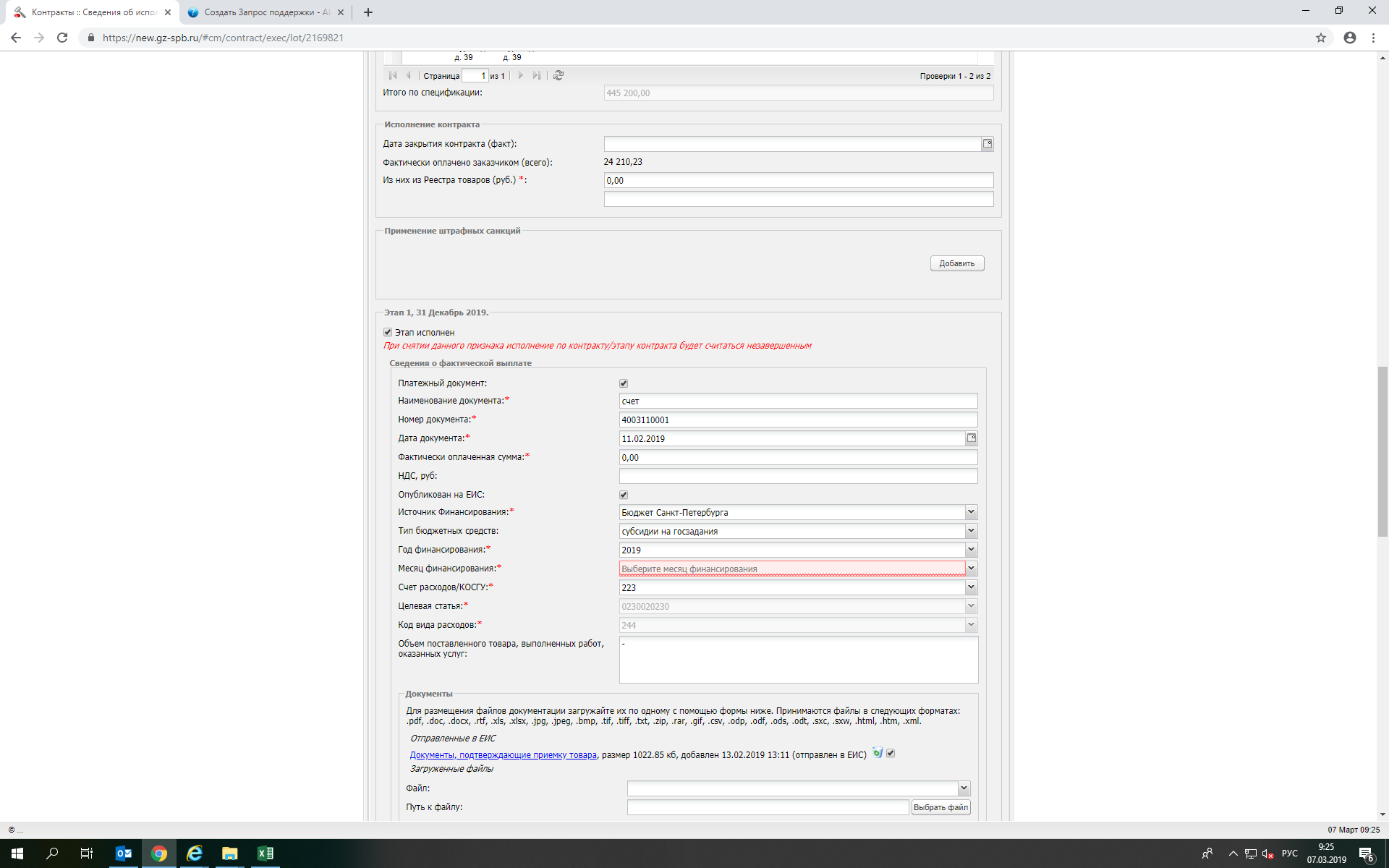Open the Источник Финансирования dropdown
The height and width of the screenshot is (868, 1389).
971,512
